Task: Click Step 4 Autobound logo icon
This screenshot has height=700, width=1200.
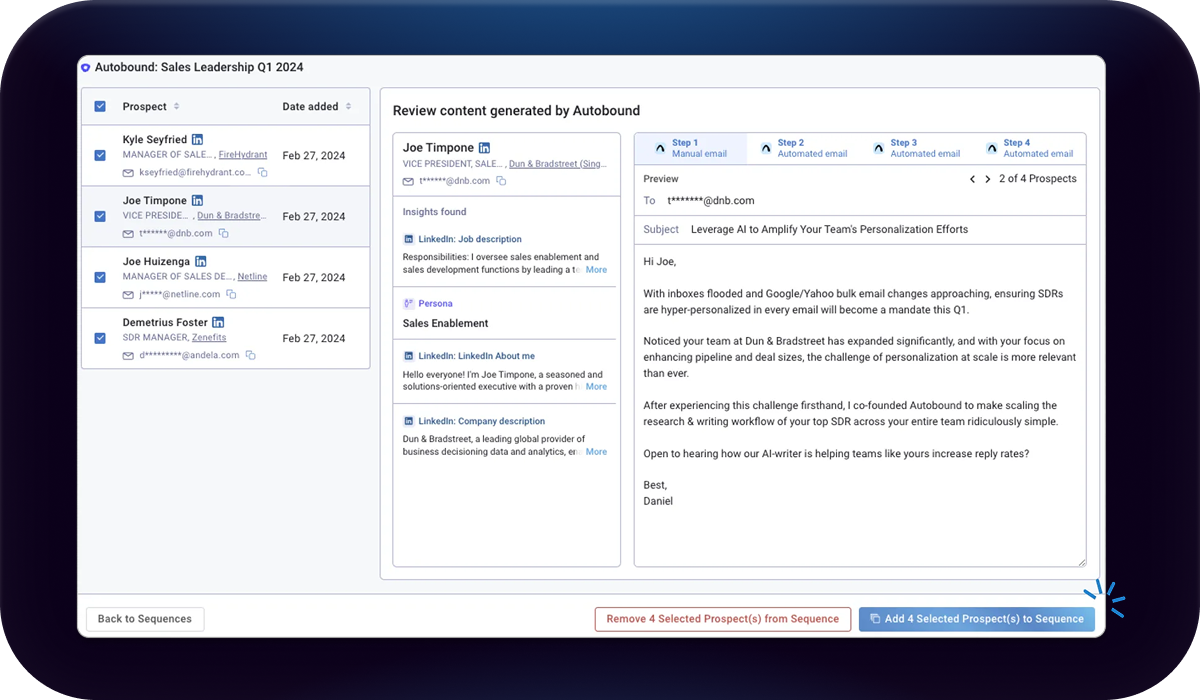Action: [992, 148]
